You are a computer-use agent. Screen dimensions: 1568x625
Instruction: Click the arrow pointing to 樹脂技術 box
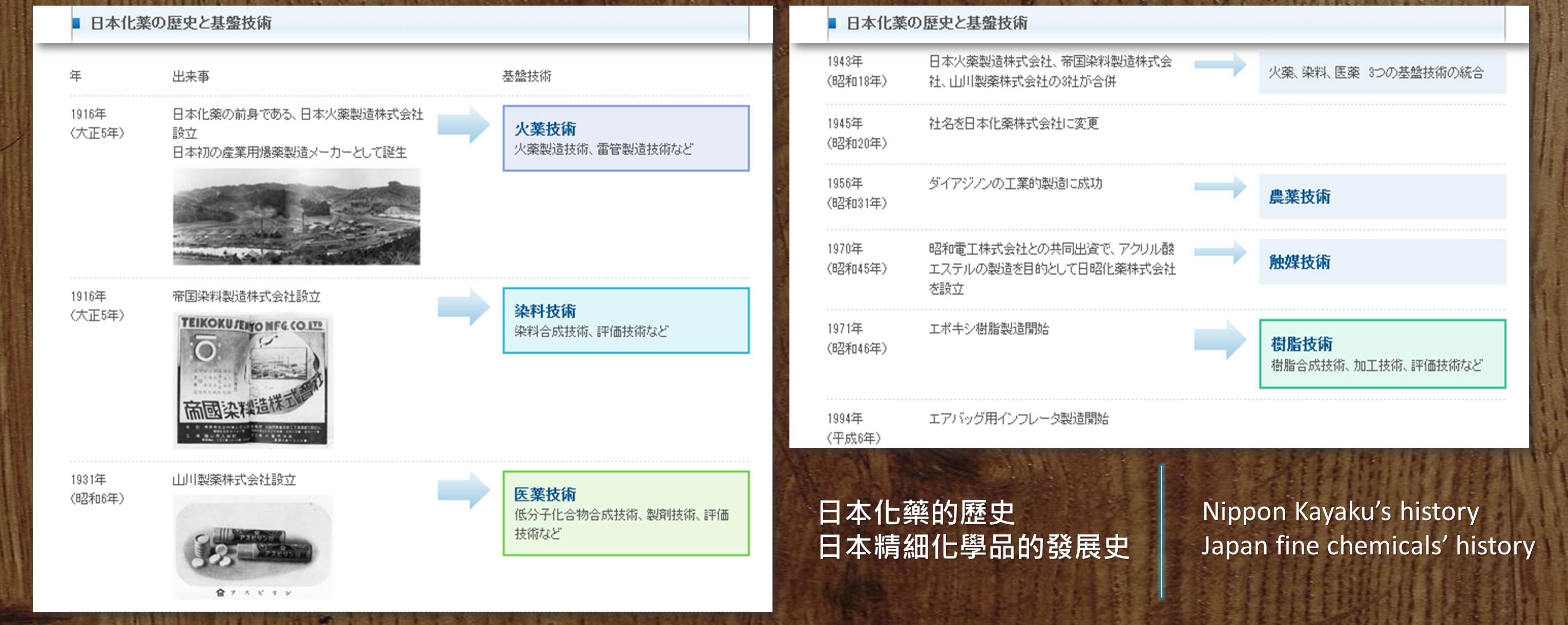[1220, 340]
